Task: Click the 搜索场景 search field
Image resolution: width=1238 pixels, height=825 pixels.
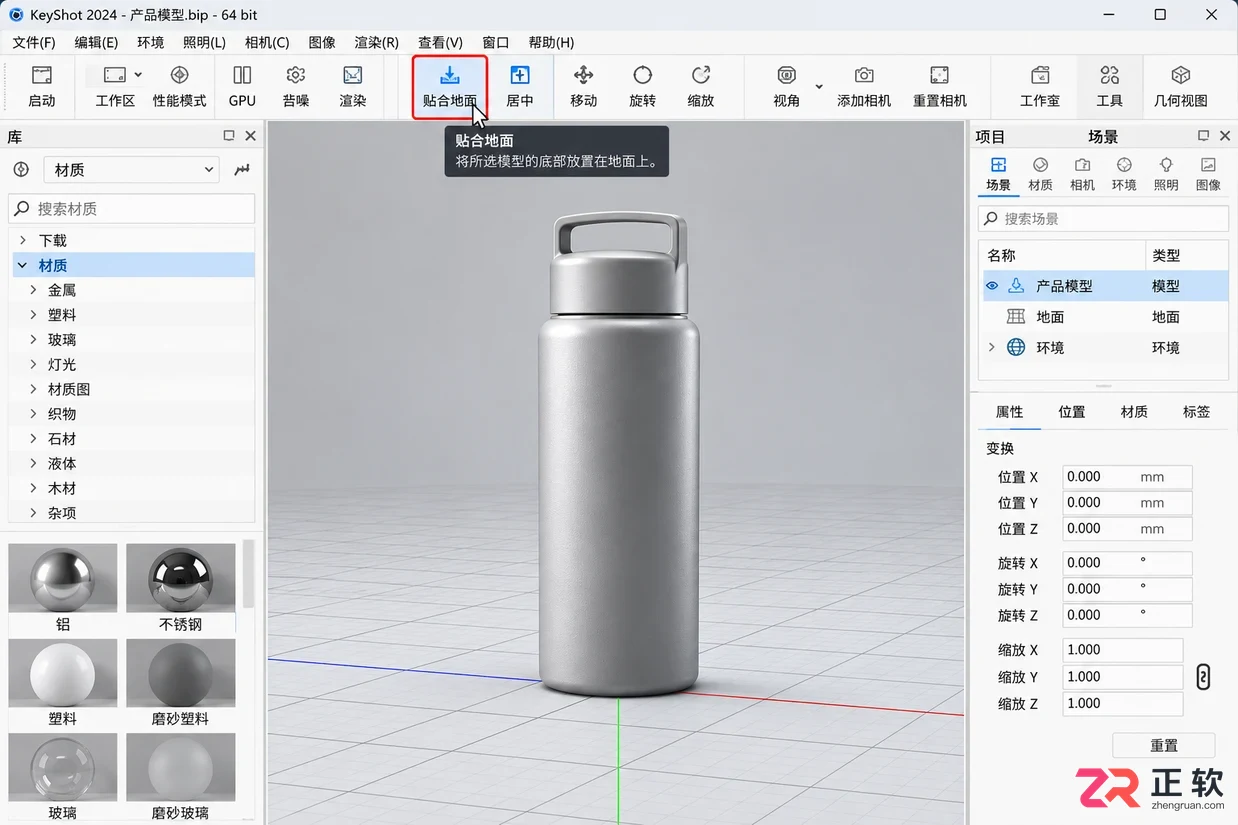Action: (x=1103, y=219)
